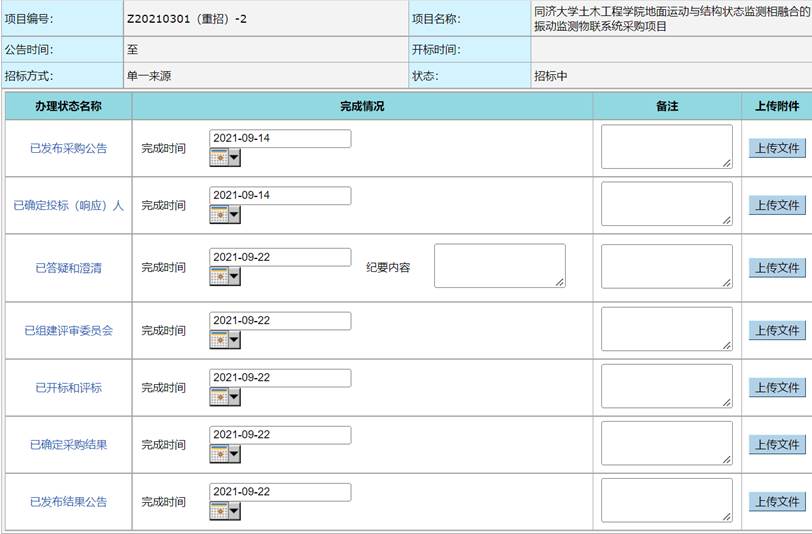Click remarks box in 已开标和评标 row

666,386
